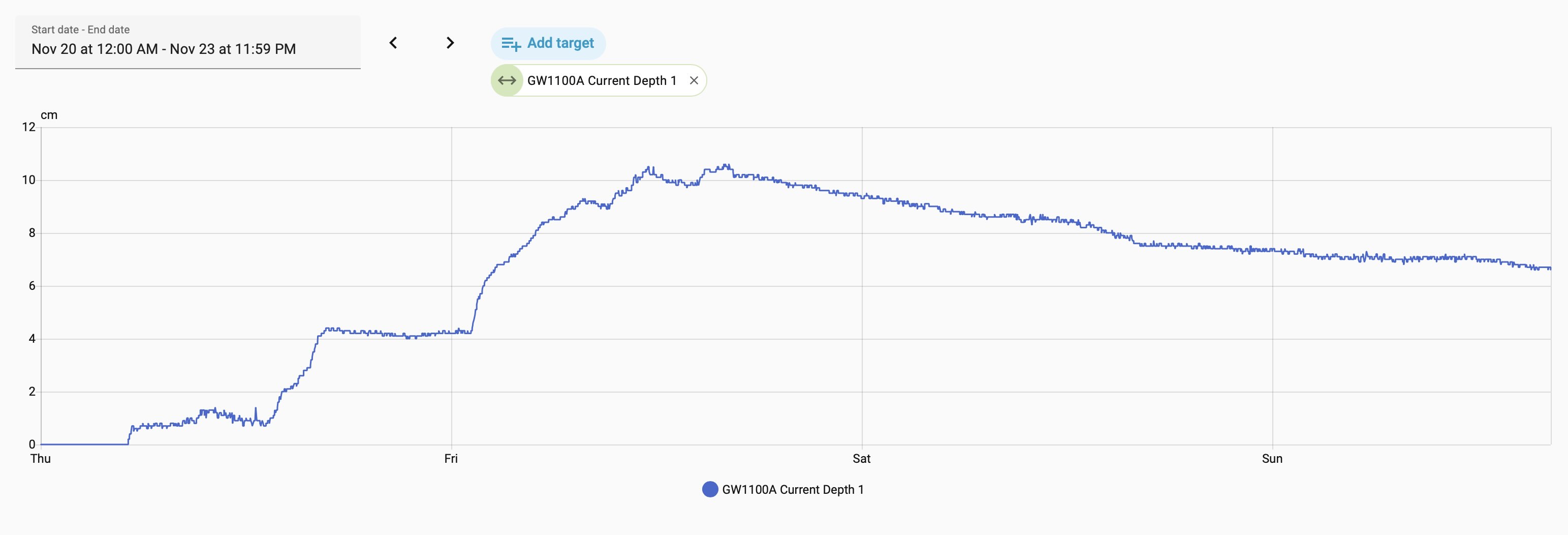Click the 10 tick label on the y-axis
1568x535 pixels.
(28, 180)
